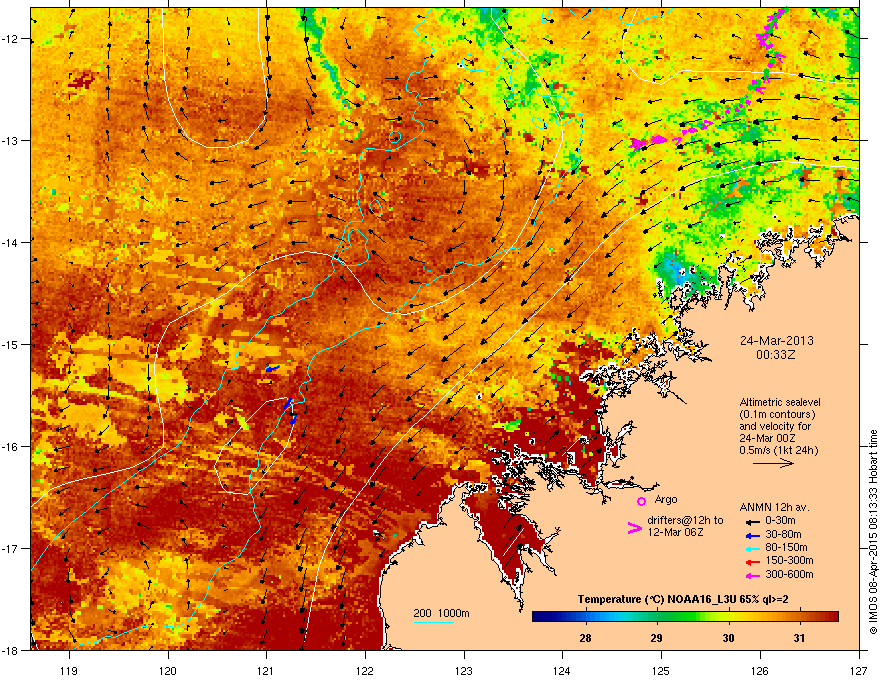The image size is (880, 680).
Task: Click the longitude axis label 126
Action: 760,671
